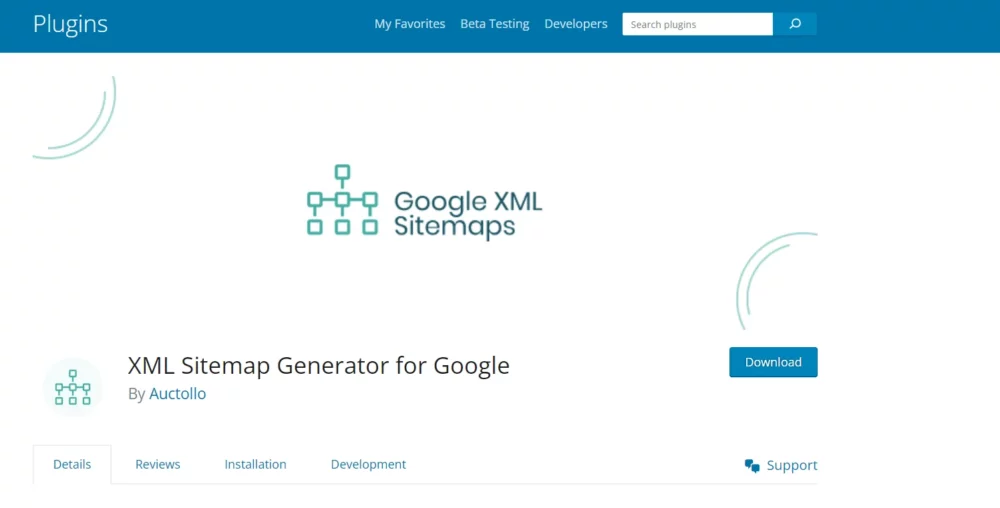Viewport: 1000px width, 508px height.
Task: Download the XML Sitemap Generator plugin
Action: (773, 362)
